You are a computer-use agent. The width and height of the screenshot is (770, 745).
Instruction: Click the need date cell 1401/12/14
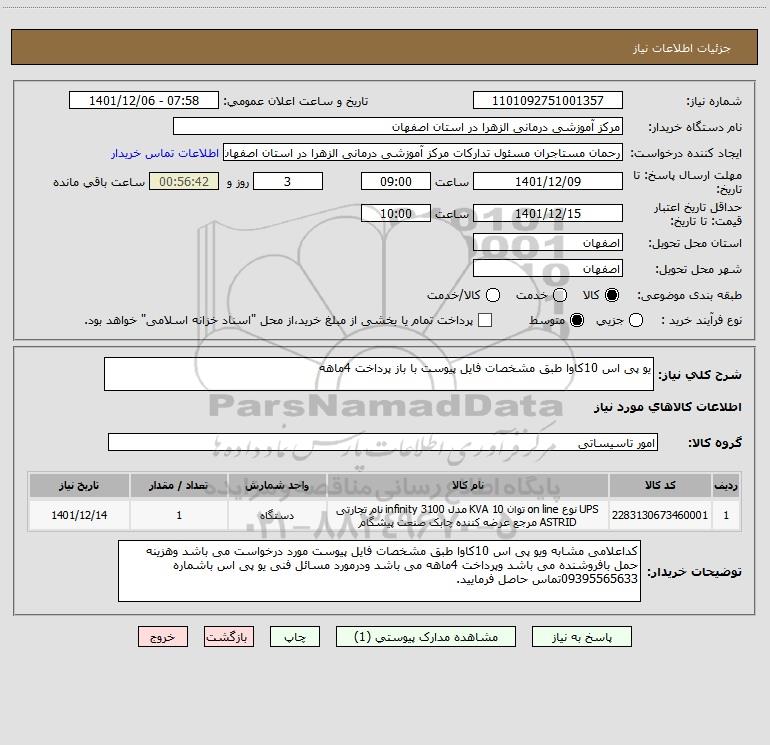[79, 515]
